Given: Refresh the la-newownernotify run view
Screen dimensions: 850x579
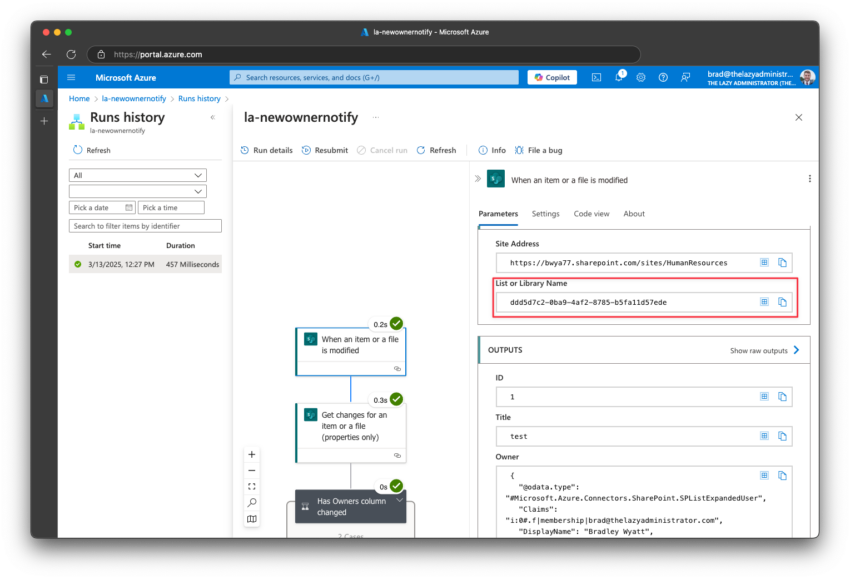Looking at the screenshot, I should tap(436, 150).
